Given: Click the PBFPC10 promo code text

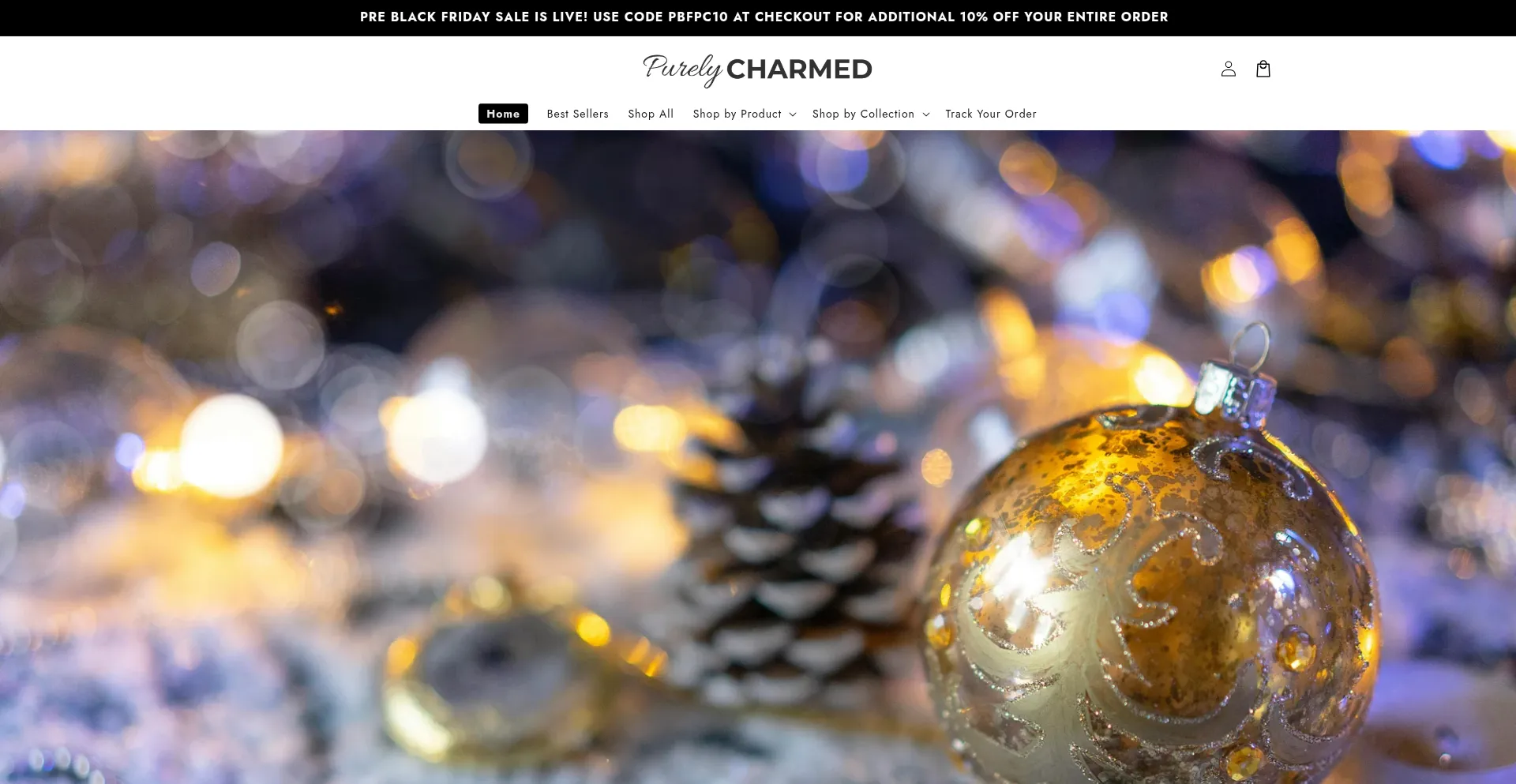Looking at the screenshot, I should tap(697, 17).
